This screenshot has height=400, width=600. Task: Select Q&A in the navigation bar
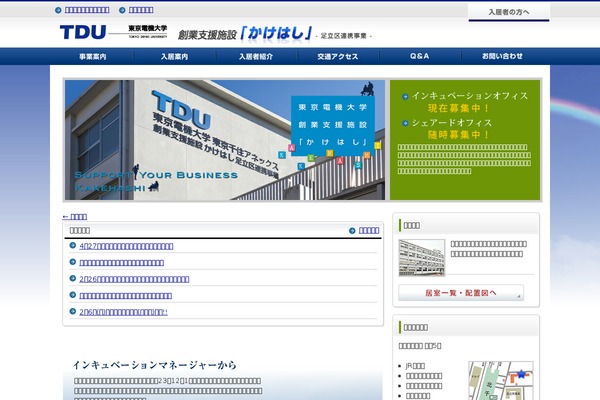(x=420, y=56)
